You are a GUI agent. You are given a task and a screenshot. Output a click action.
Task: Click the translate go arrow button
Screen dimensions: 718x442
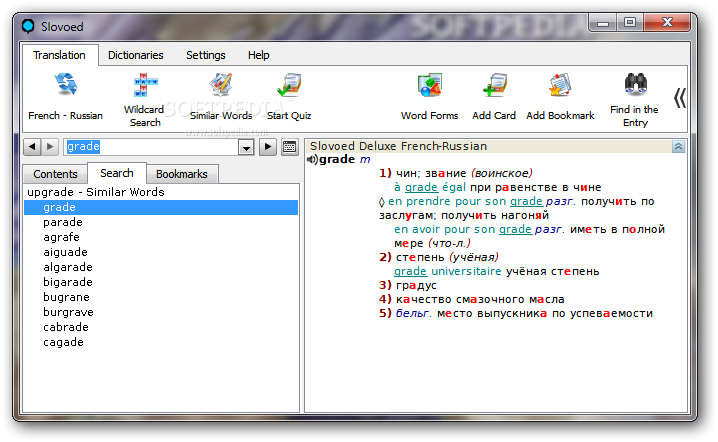(268, 147)
